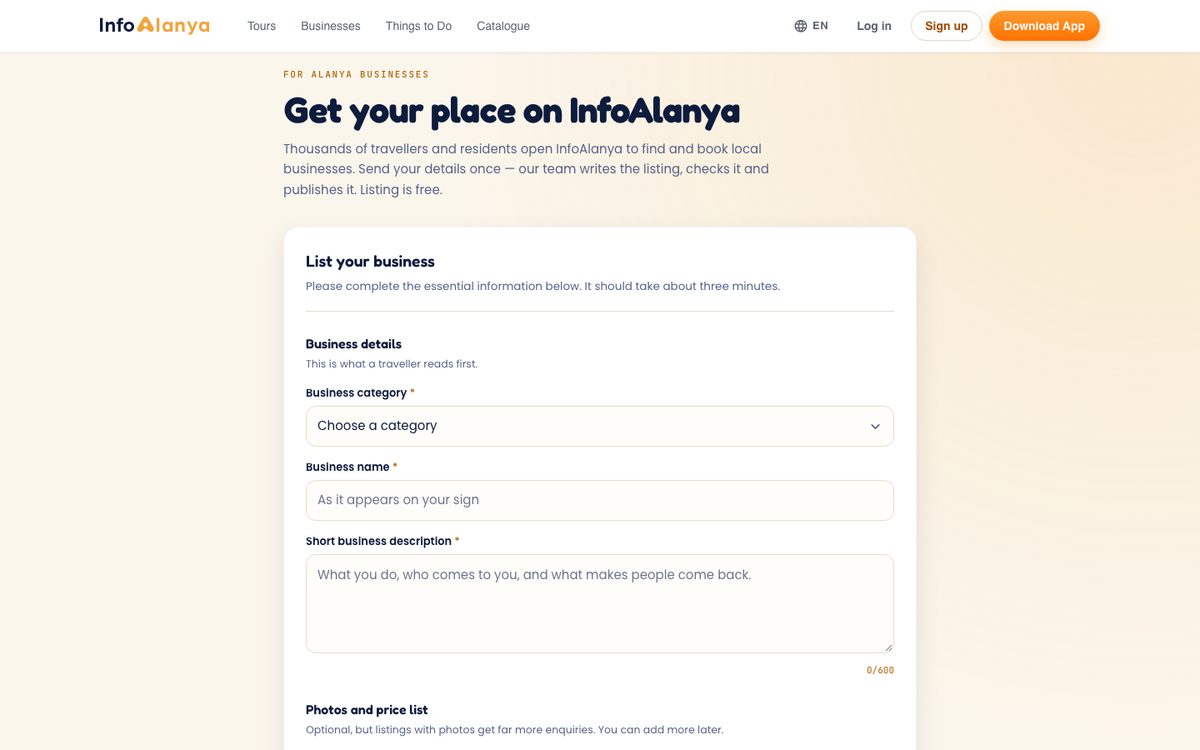The image size is (1200, 750).
Task: Click 'This is what a traveller reads first.'
Action: (x=392, y=364)
